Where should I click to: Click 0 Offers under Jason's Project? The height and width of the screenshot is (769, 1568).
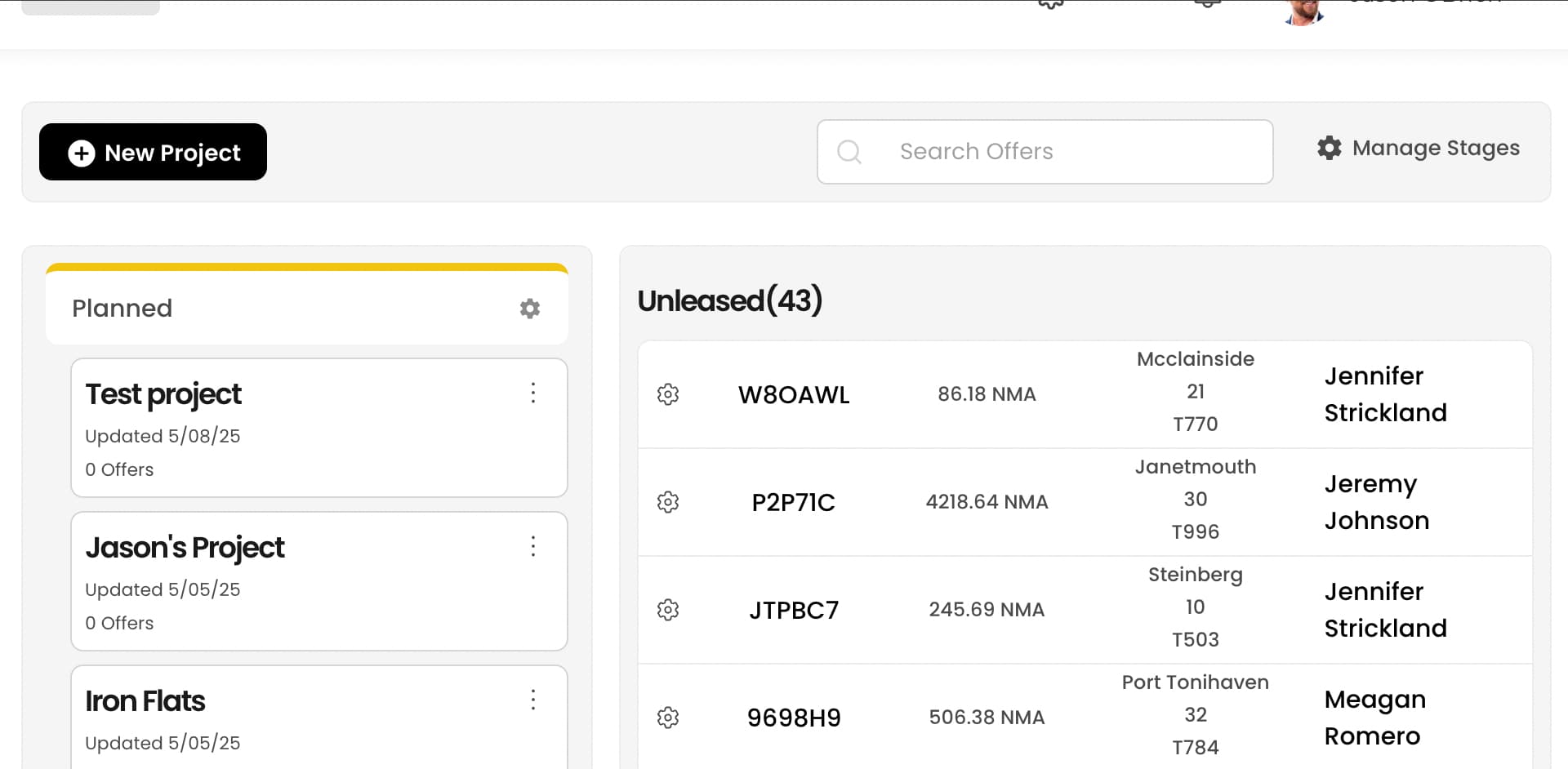click(119, 623)
